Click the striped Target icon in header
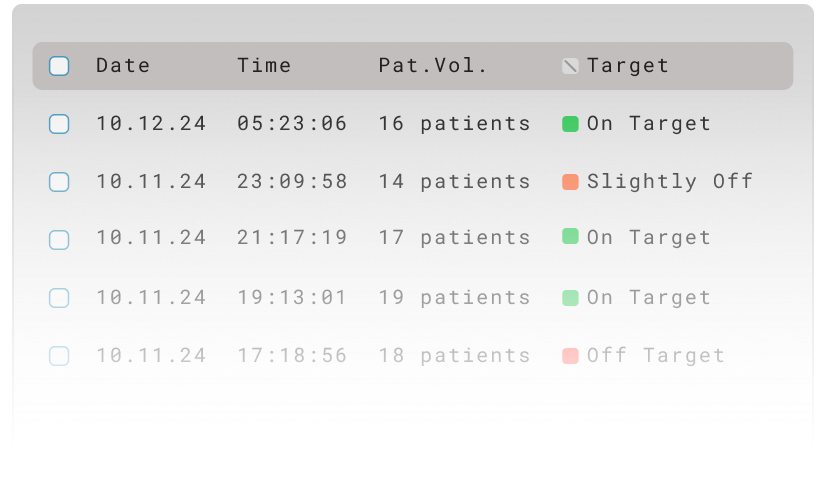 coord(570,66)
